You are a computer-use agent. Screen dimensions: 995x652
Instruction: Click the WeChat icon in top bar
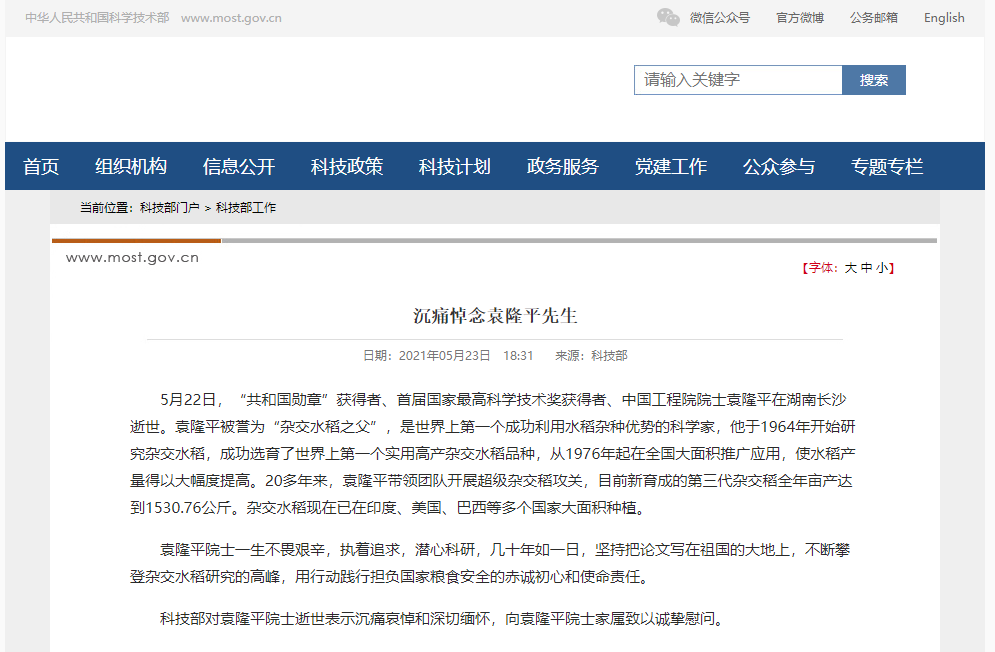668,17
